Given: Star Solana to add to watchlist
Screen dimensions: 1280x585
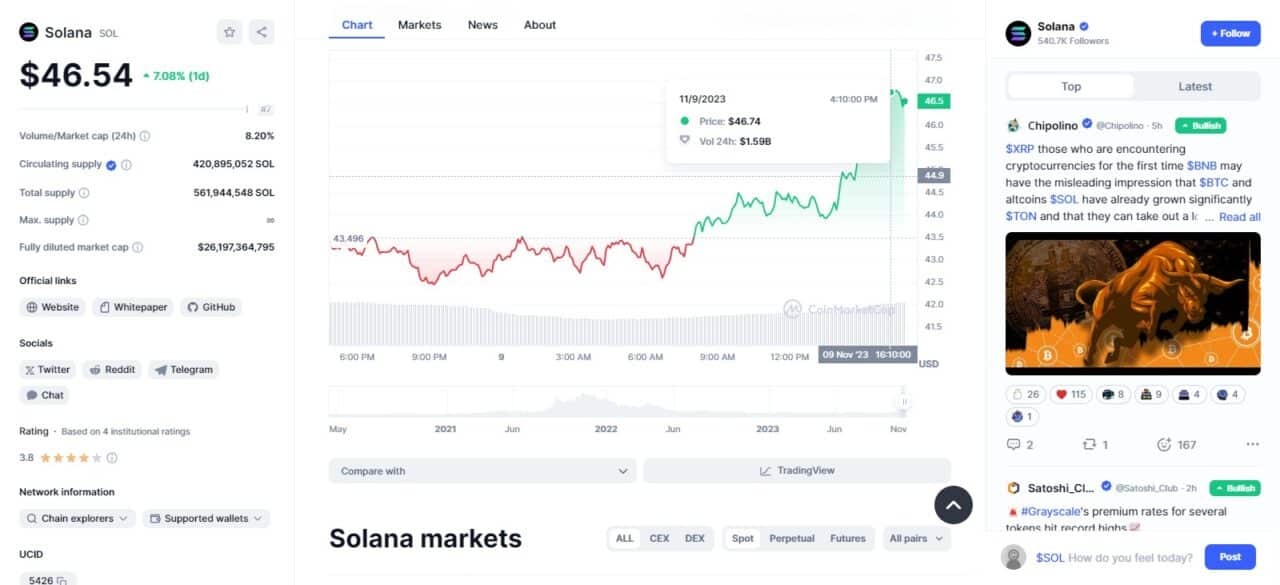Looking at the screenshot, I should [230, 32].
